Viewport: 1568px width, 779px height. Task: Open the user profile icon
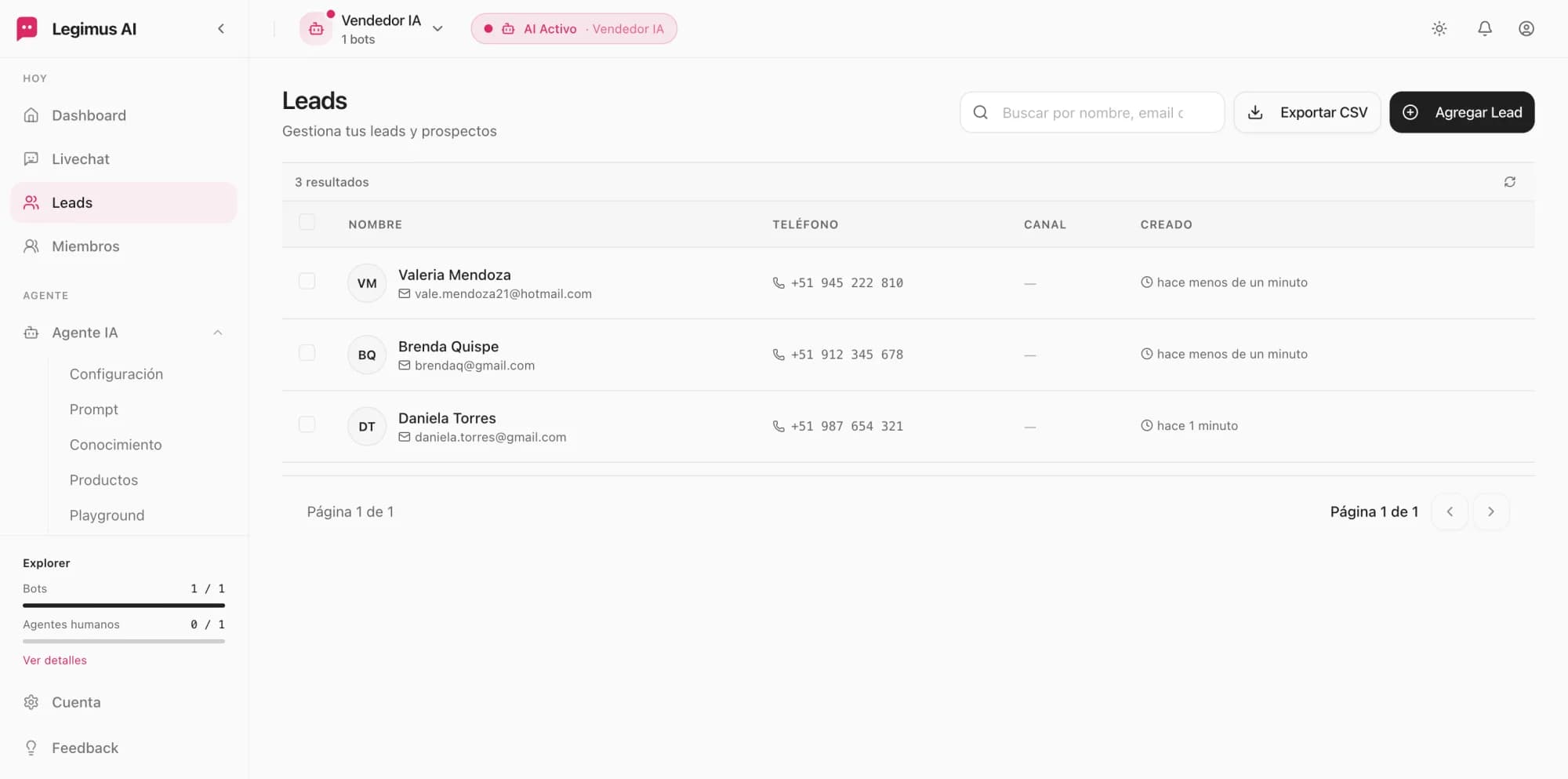[1526, 29]
